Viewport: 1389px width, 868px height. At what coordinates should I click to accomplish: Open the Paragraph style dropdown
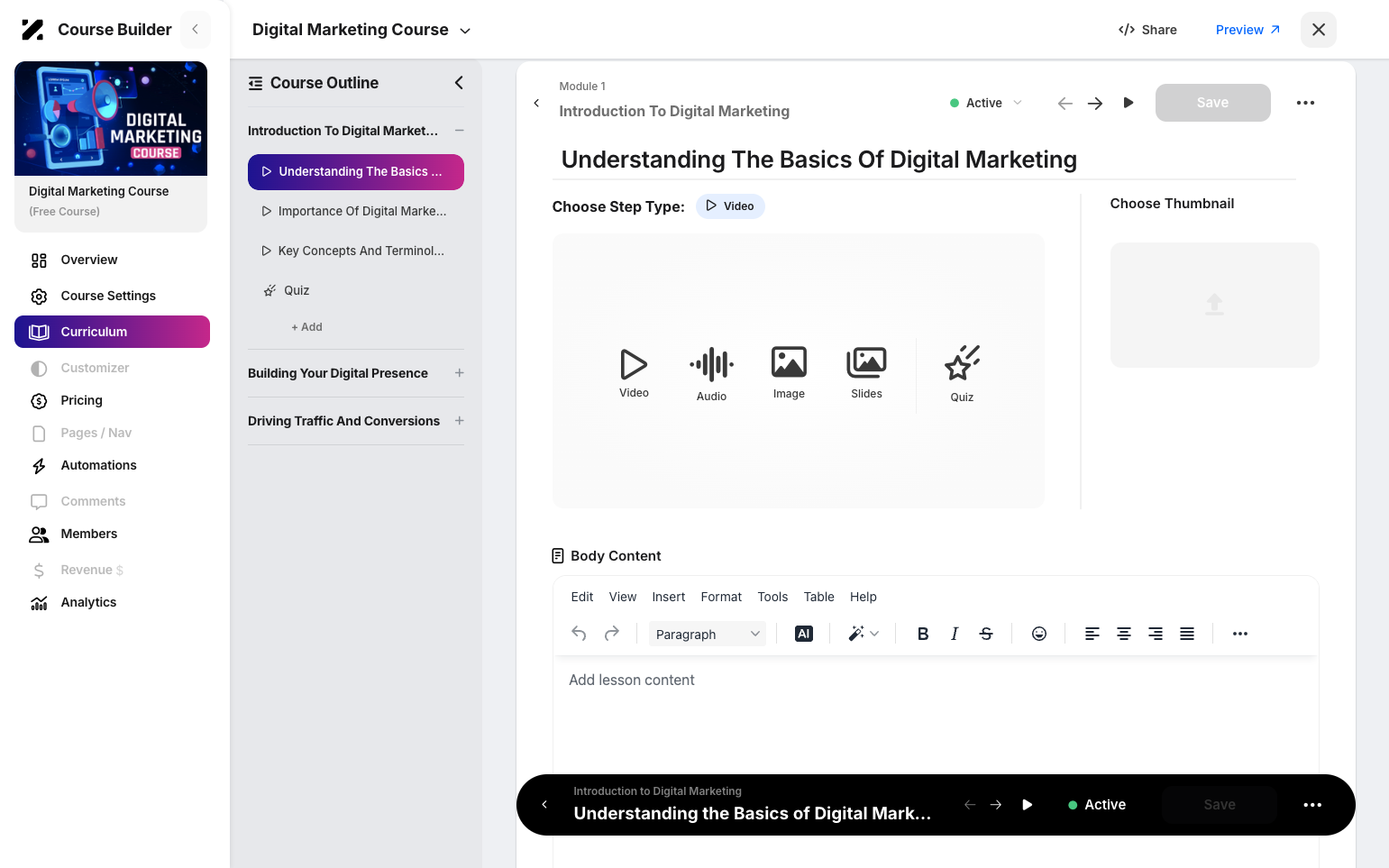(708, 634)
